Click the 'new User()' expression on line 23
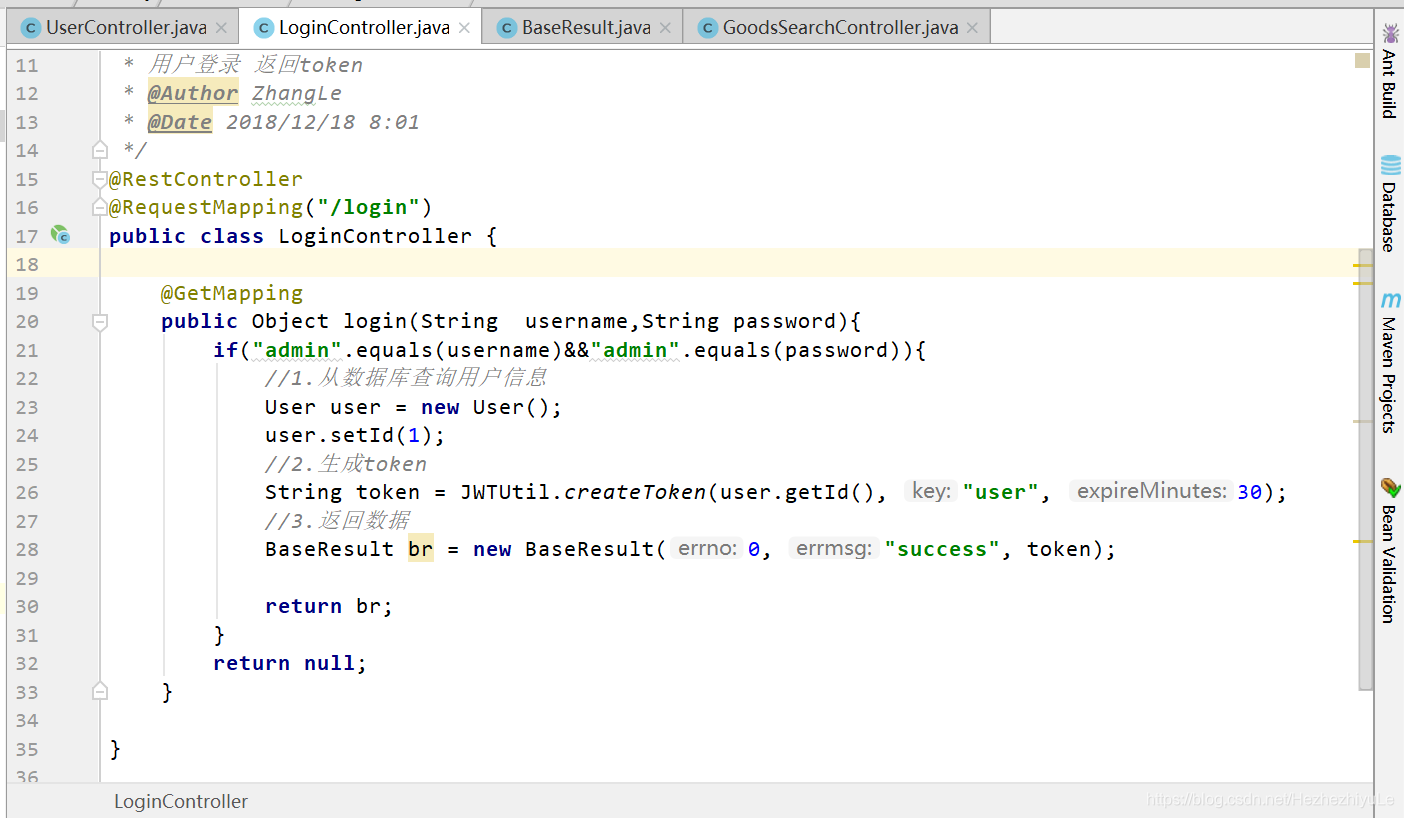 point(486,407)
